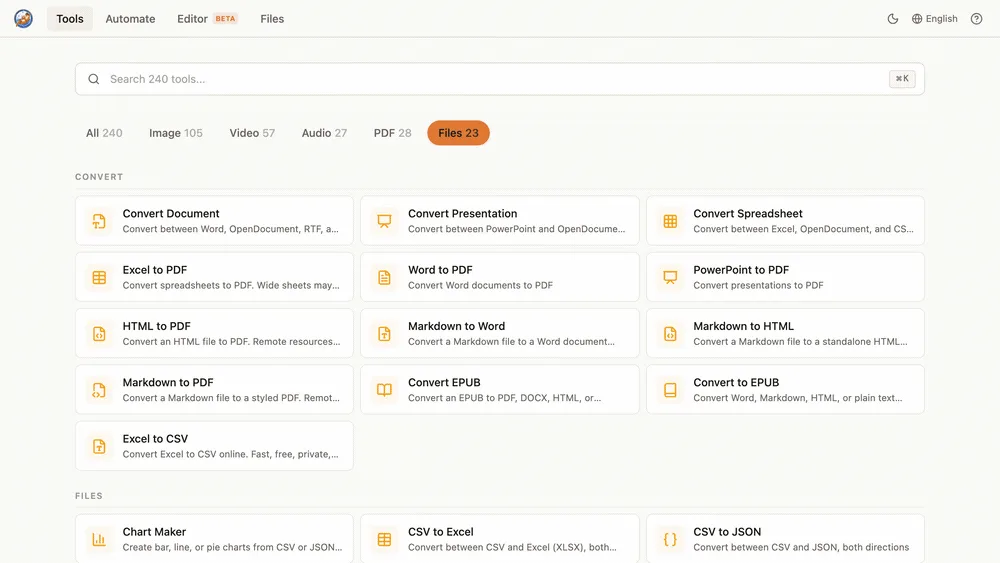Click 'Convert Word, Markdown, HTML, or plain text' description
Screen dimensions: 1000x563
798,398
